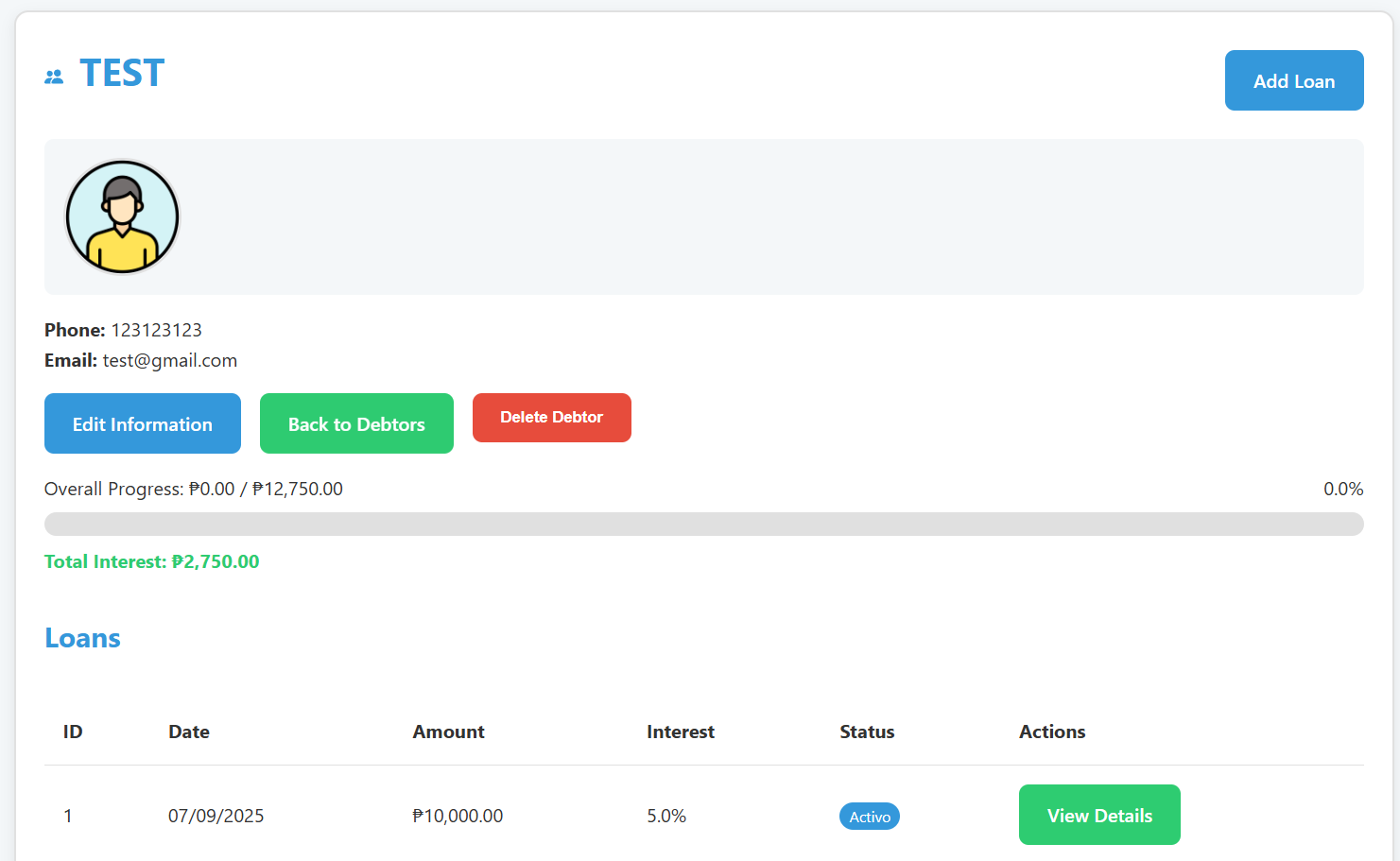
Task: Click the Loans section heading
Action: tap(83, 638)
